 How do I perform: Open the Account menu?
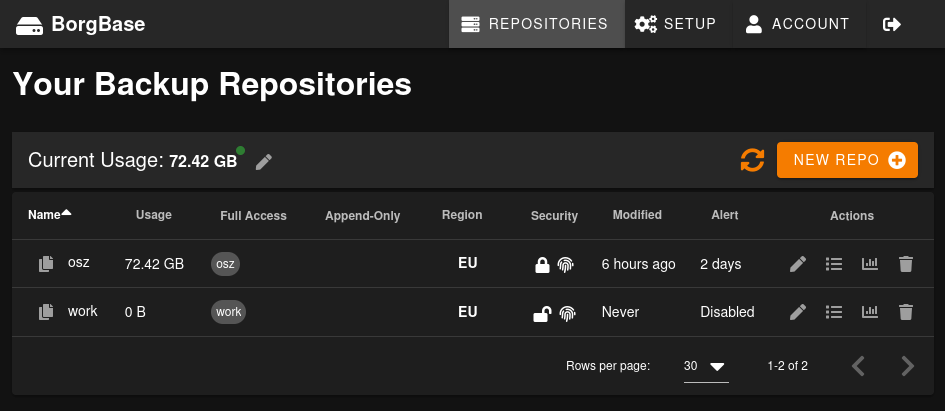pos(797,24)
